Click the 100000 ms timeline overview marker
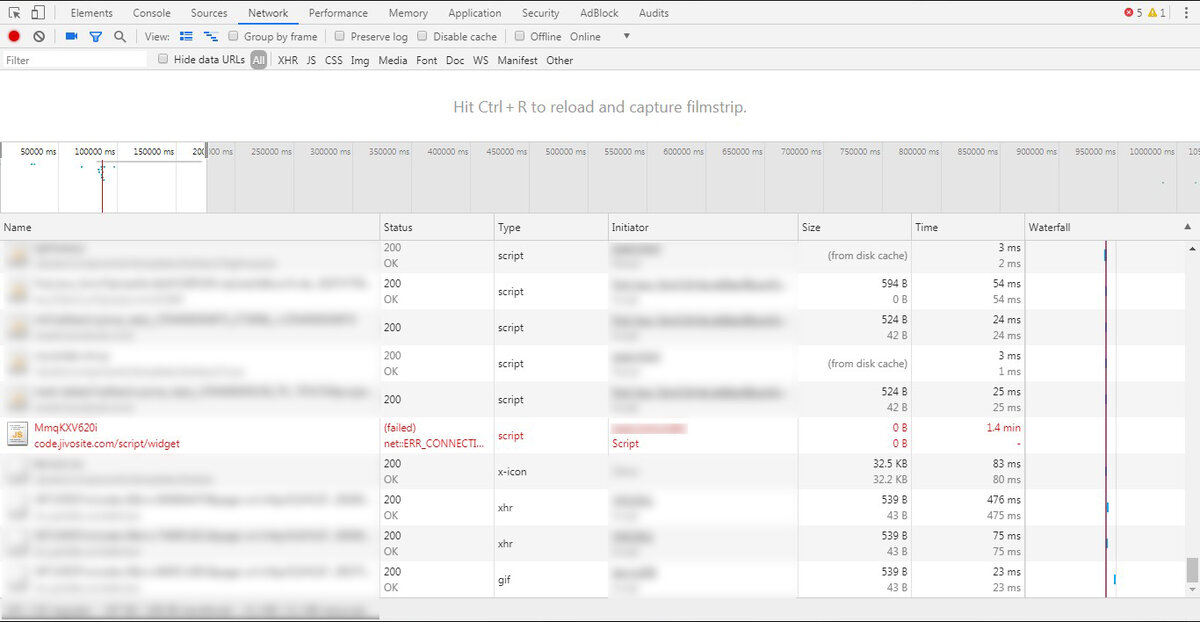The image size is (1200, 622). click(96, 151)
